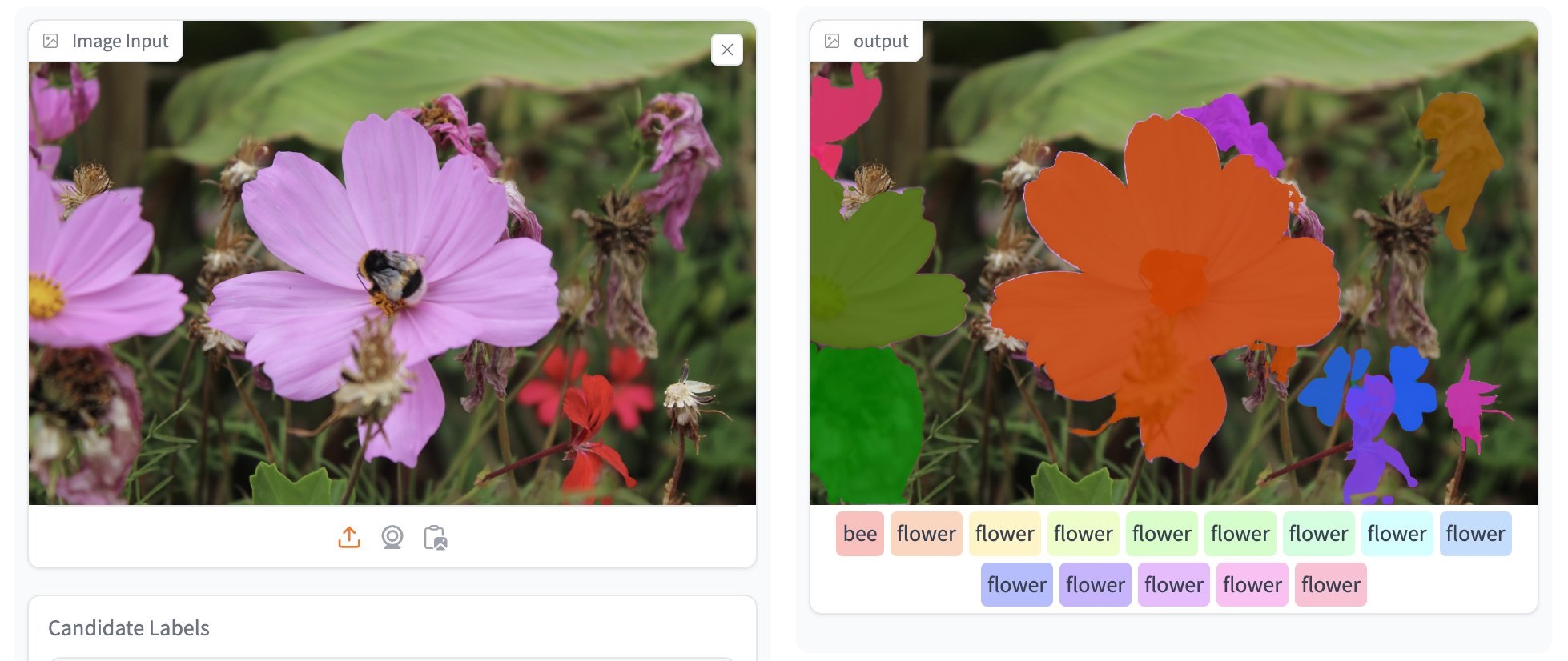Click the image icon beside output label
This screenshot has height=661, width=1568.
coord(832,41)
